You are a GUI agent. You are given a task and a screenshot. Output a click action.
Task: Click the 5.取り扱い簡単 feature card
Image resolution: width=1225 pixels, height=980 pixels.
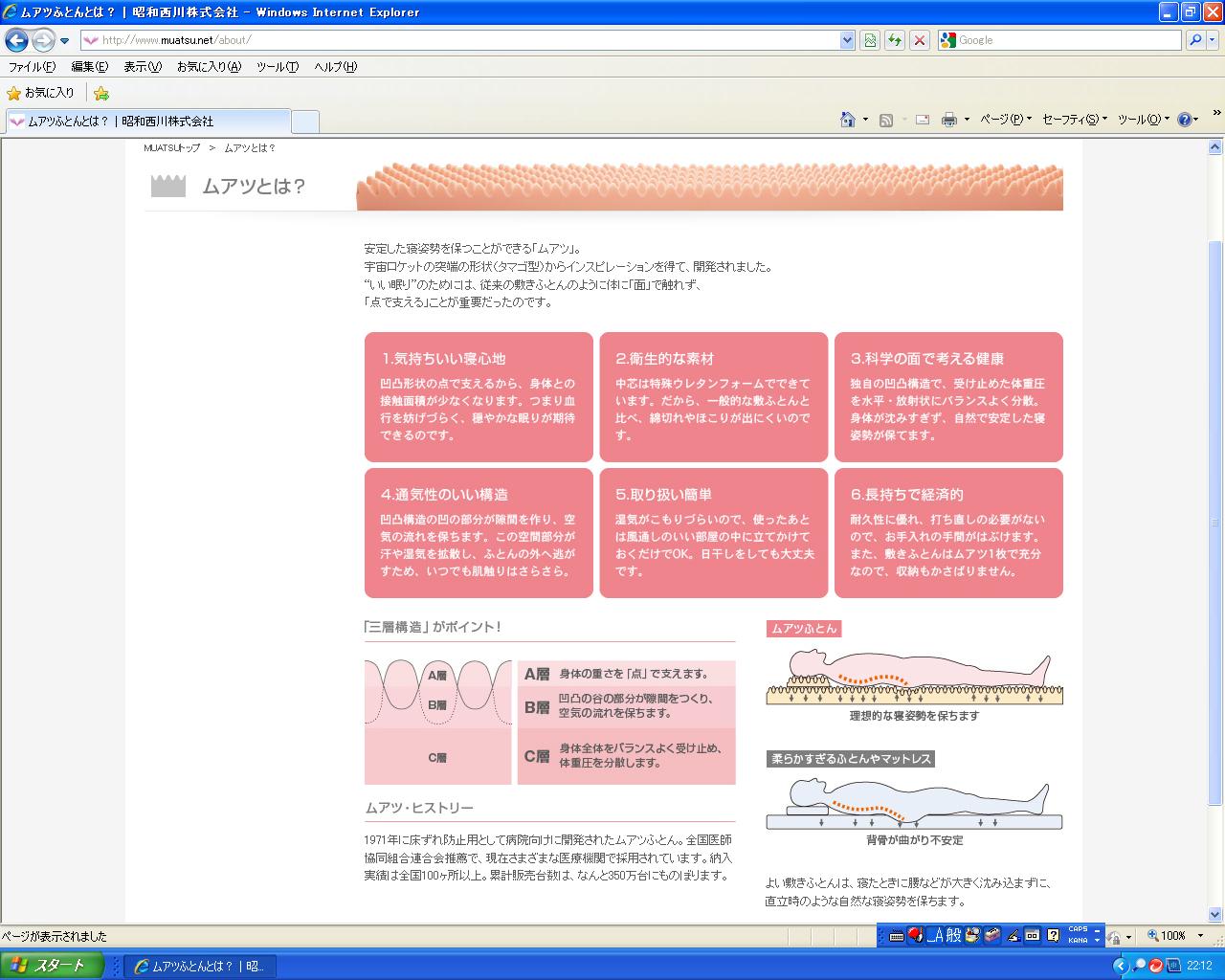714,533
